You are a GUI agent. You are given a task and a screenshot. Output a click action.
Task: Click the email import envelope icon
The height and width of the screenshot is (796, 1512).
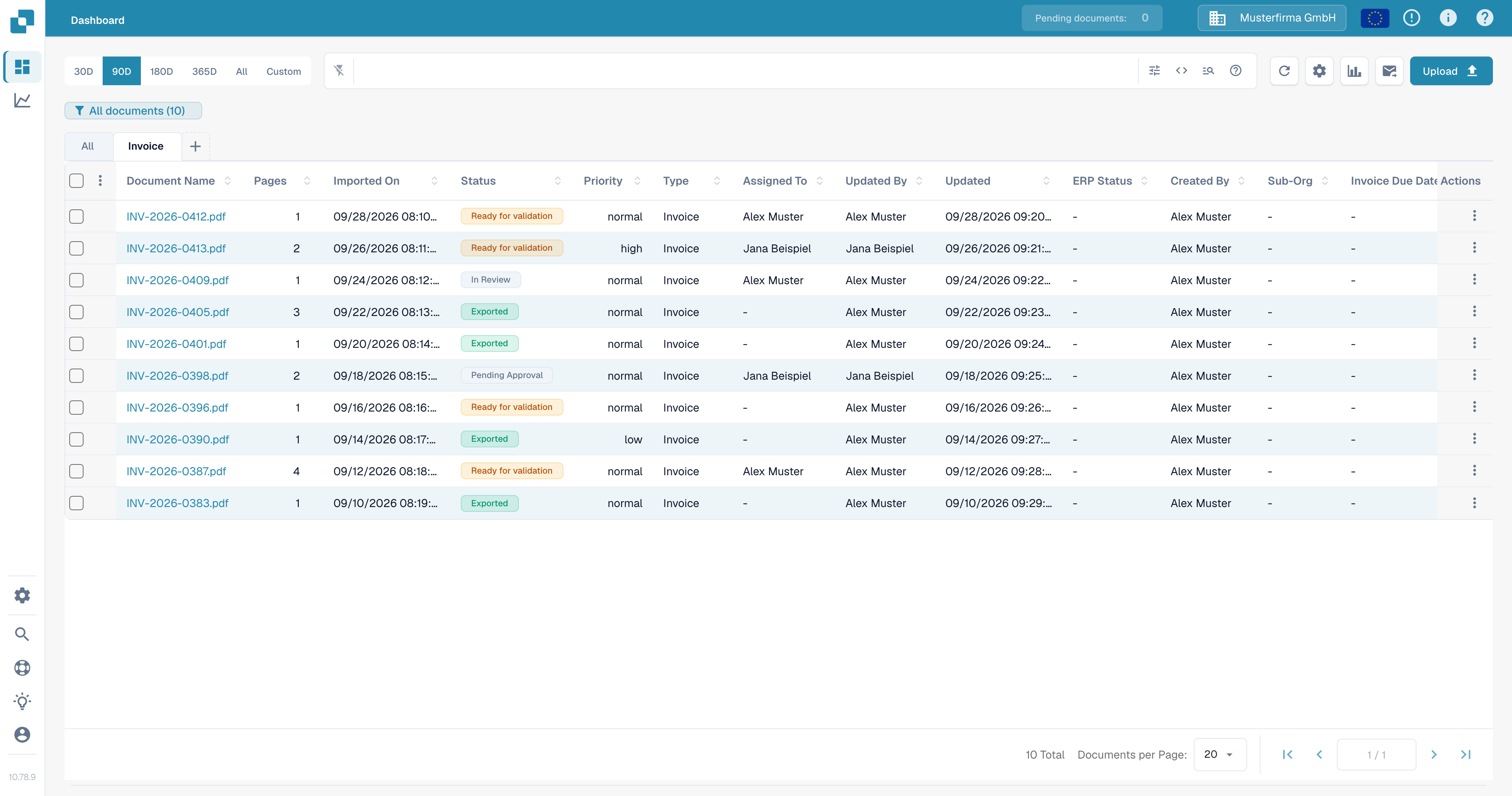tap(1389, 71)
